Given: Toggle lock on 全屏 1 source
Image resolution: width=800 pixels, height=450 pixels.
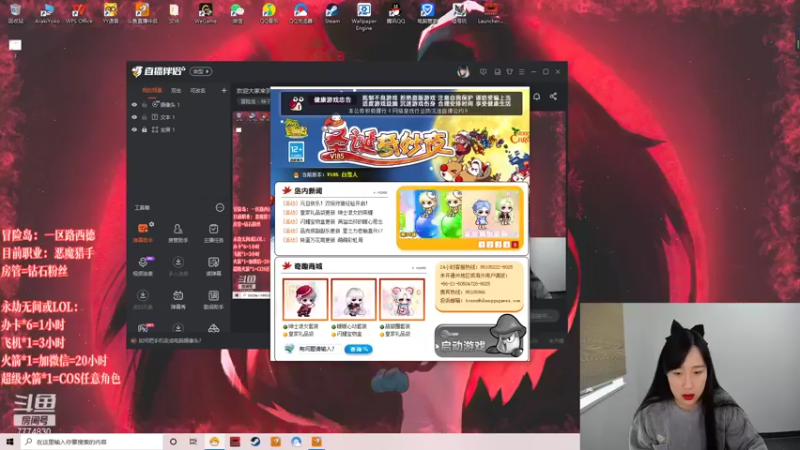Looking at the screenshot, I should (x=144, y=130).
